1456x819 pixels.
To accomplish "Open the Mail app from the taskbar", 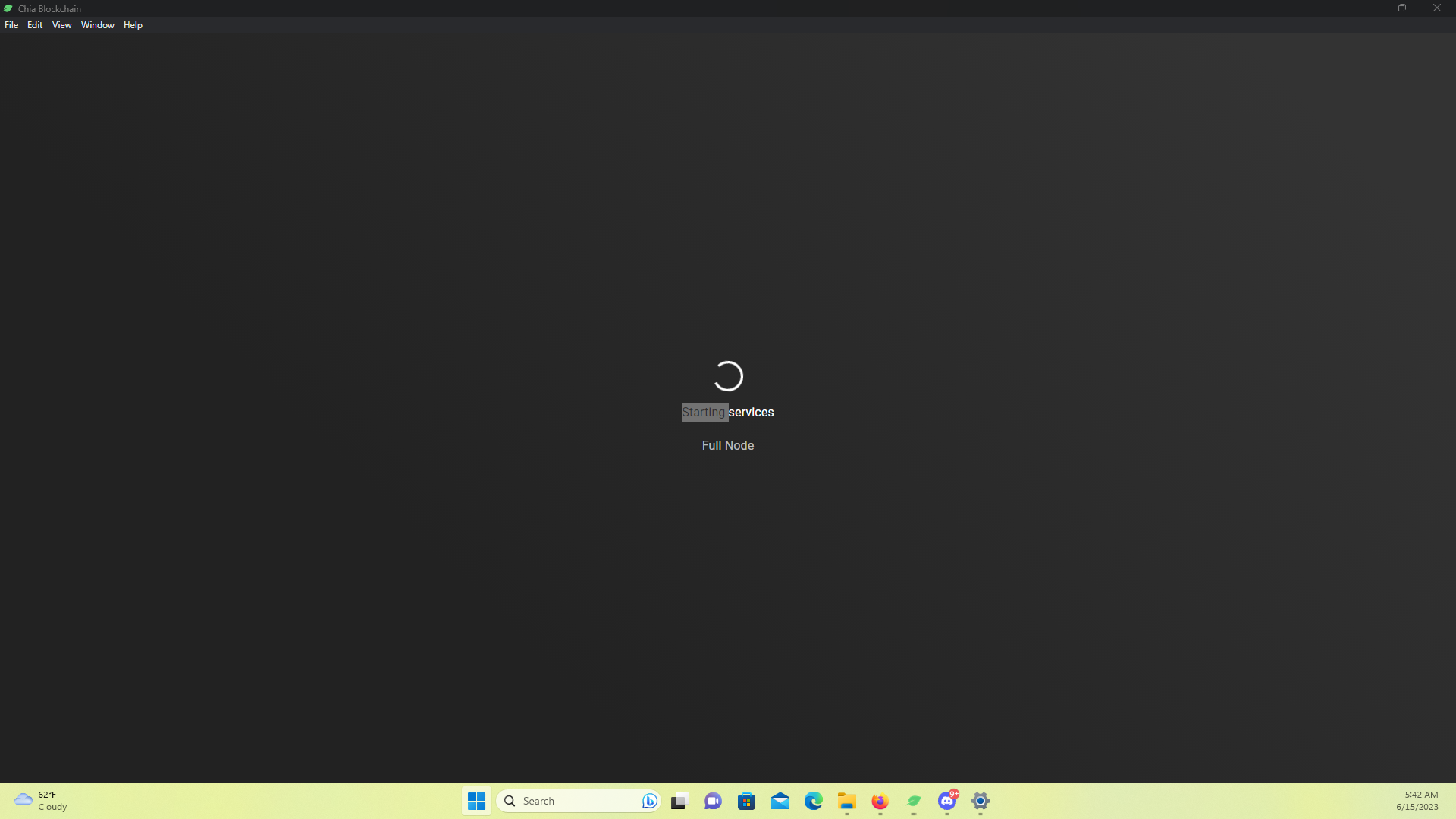I will tap(780, 801).
